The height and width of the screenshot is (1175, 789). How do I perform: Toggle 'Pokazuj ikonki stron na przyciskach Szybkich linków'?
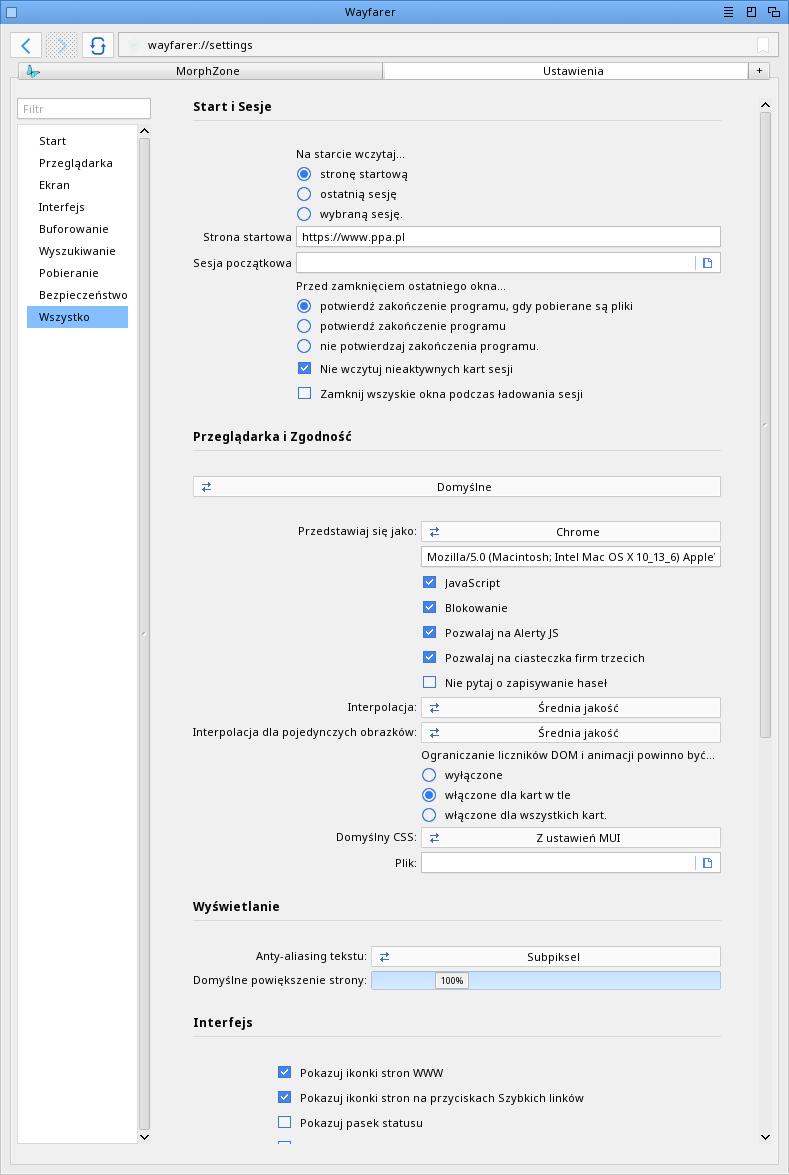point(284,1097)
